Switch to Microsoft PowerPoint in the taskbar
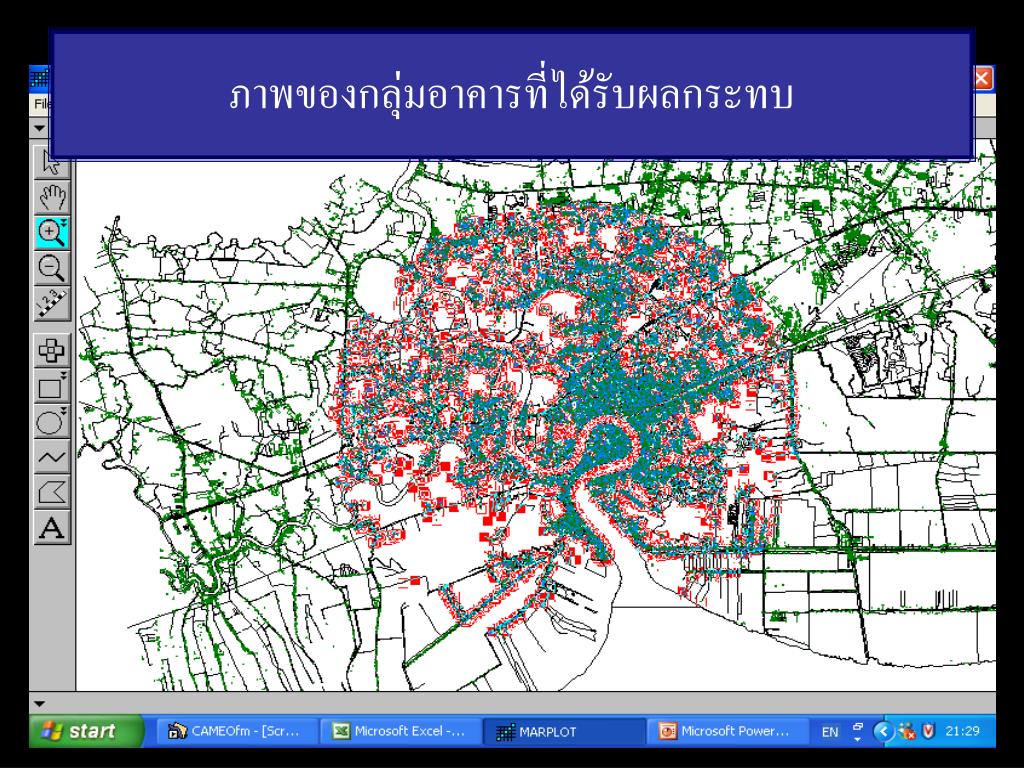 click(x=727, y=731)
